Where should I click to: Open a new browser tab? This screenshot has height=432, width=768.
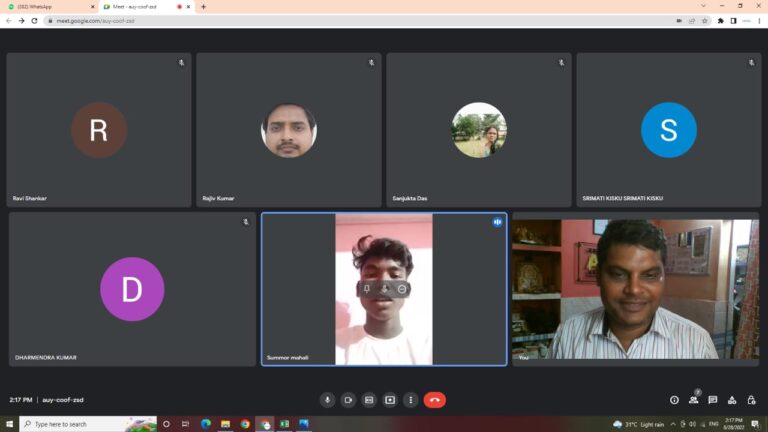pos(203,6)
